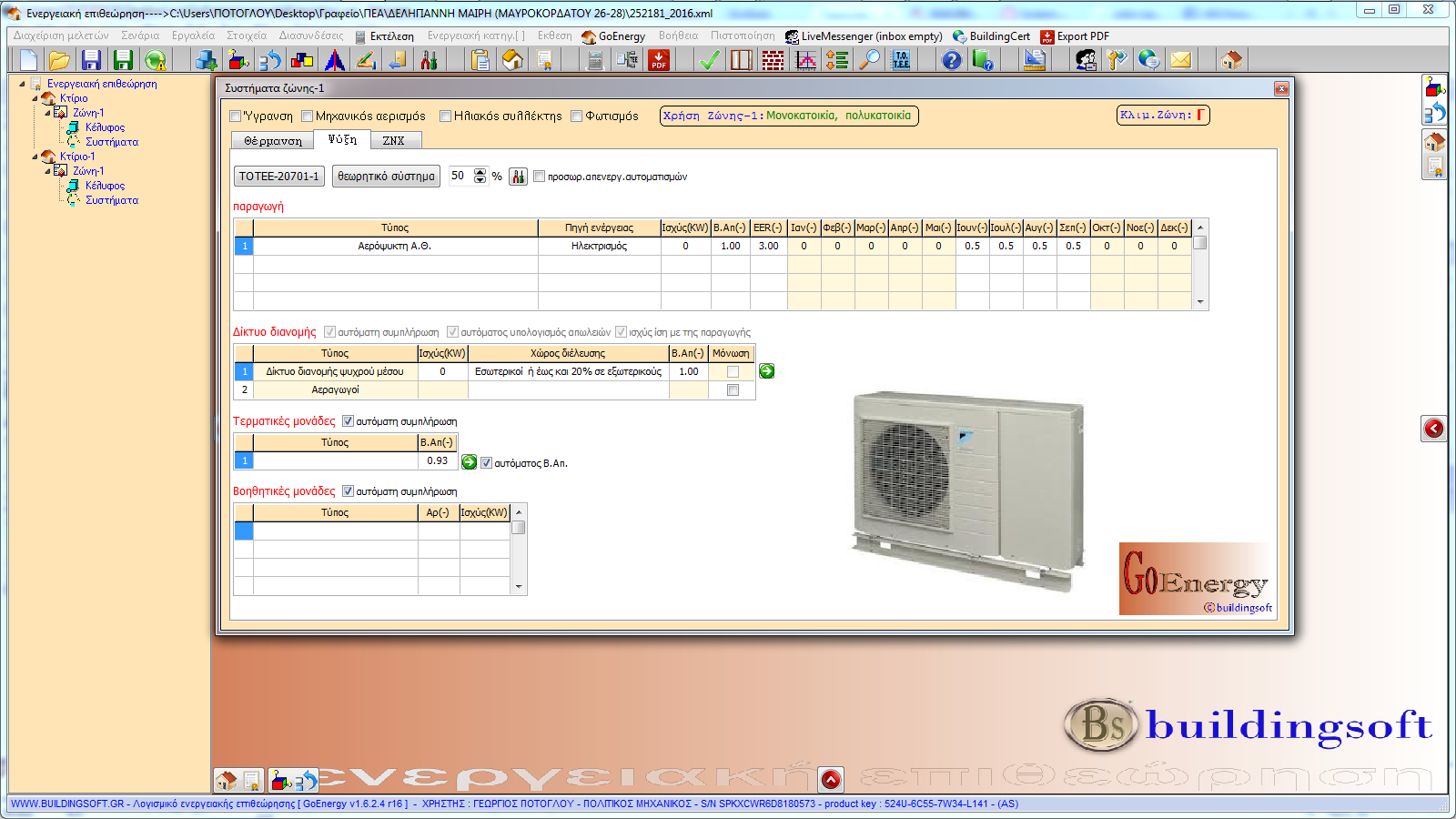Toggle the Ηλιακός συλλέκτης checkbox

[446, 116]
